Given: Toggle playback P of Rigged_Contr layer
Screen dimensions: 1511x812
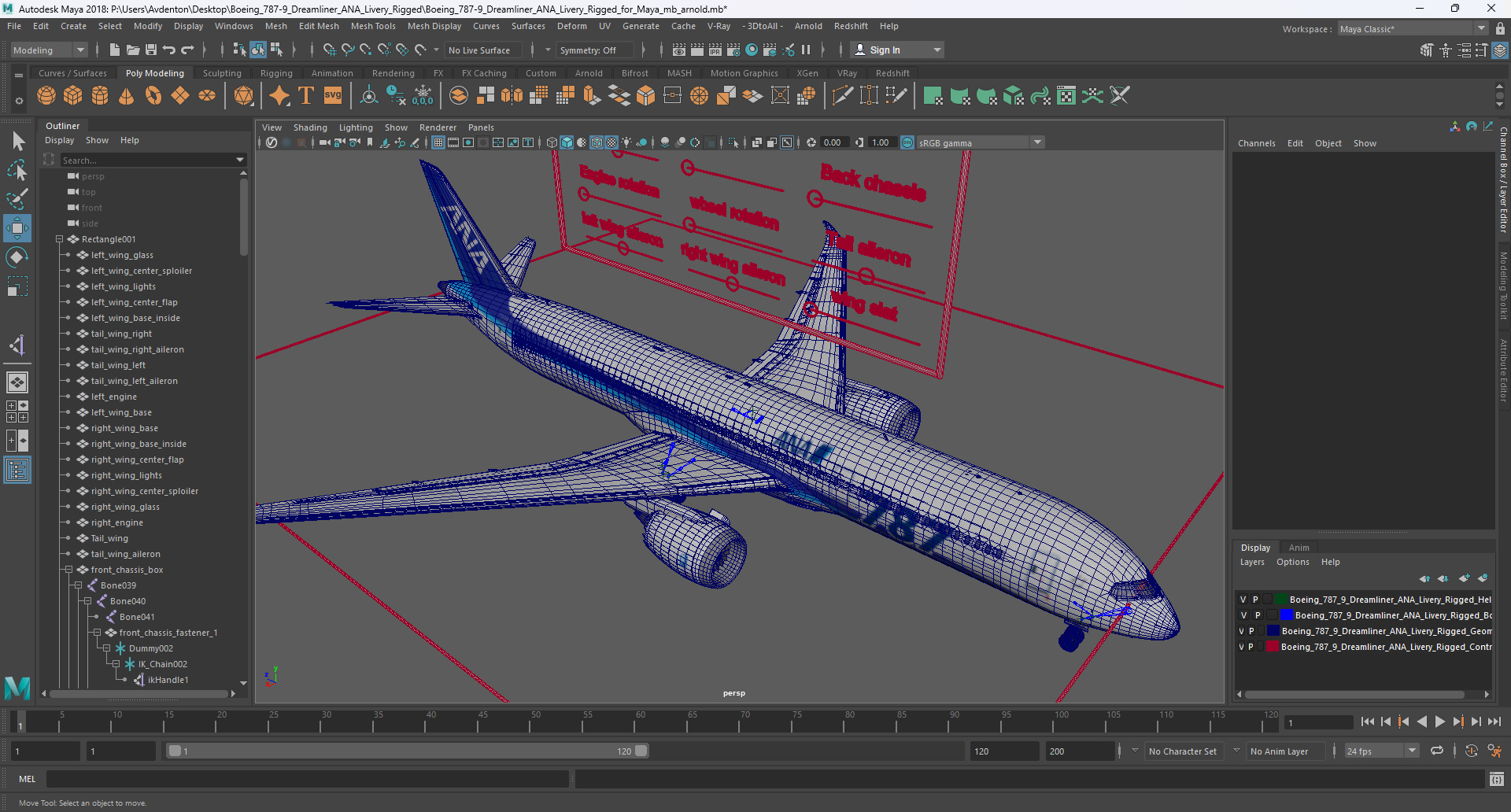Looking at the screenshot, I should (x=1251, y=647).
